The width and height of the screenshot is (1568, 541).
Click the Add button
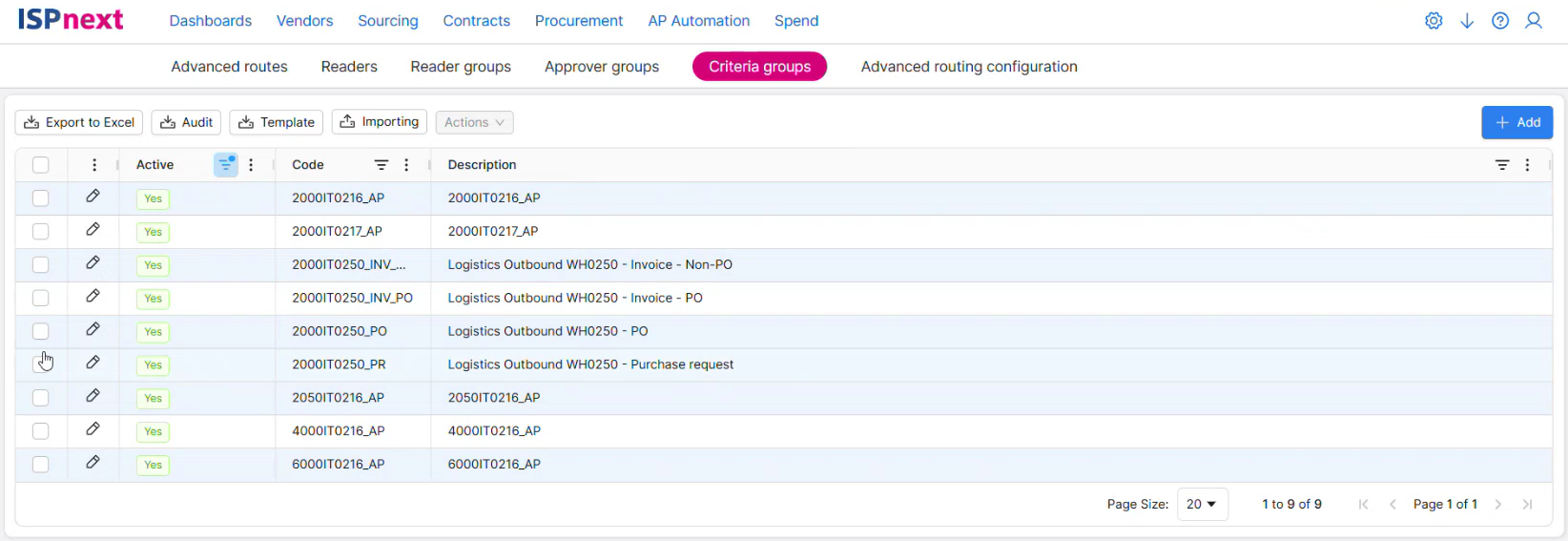[x=1517, y=122]
